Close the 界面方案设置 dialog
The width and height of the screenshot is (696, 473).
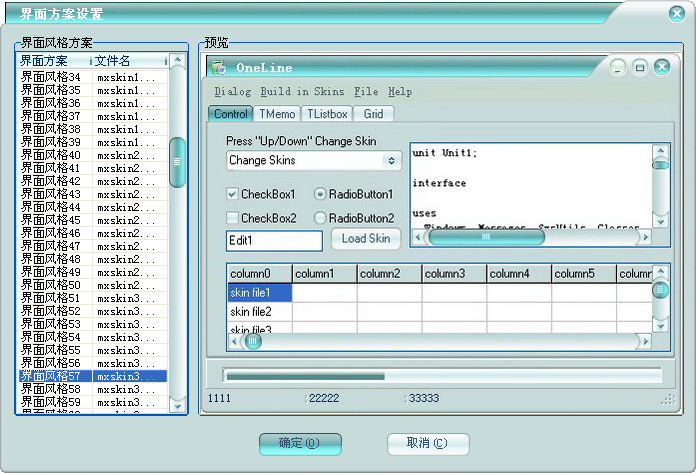pos(676,14)
